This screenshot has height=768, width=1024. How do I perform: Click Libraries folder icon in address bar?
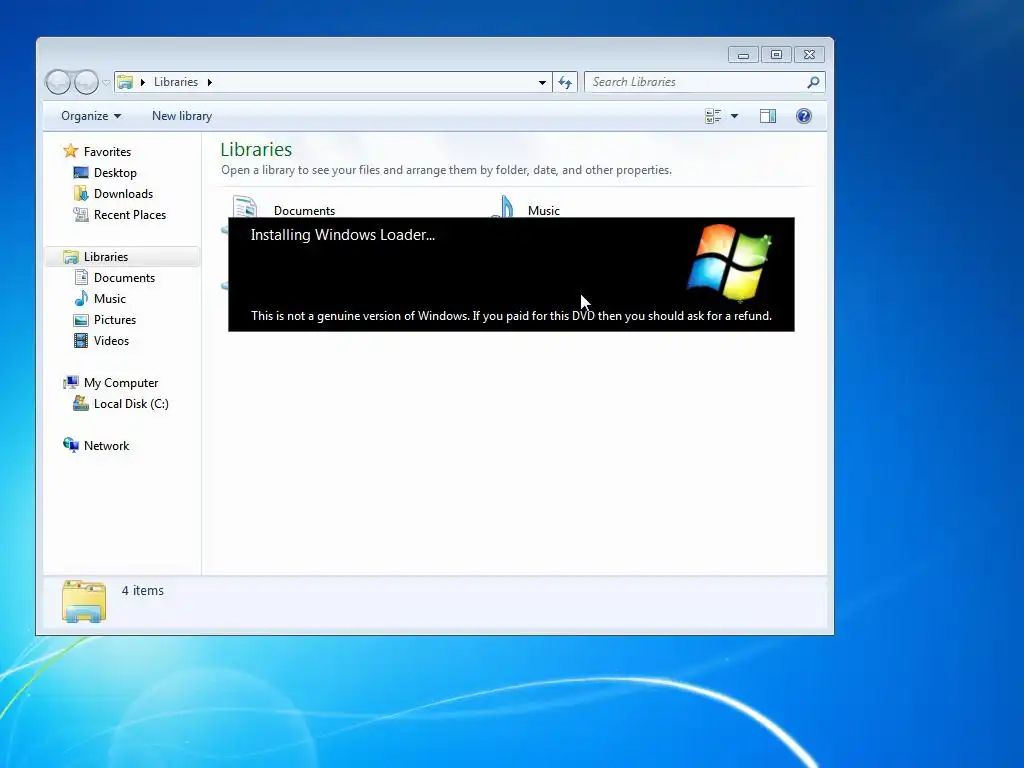[125, 82]
